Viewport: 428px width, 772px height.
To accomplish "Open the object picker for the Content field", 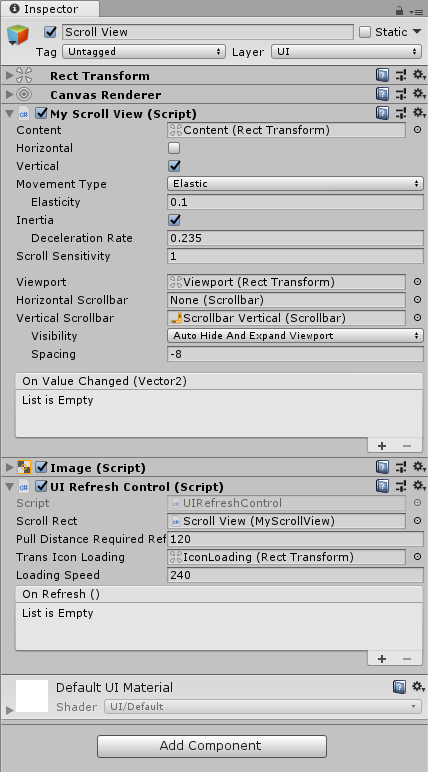I will 417,130.
